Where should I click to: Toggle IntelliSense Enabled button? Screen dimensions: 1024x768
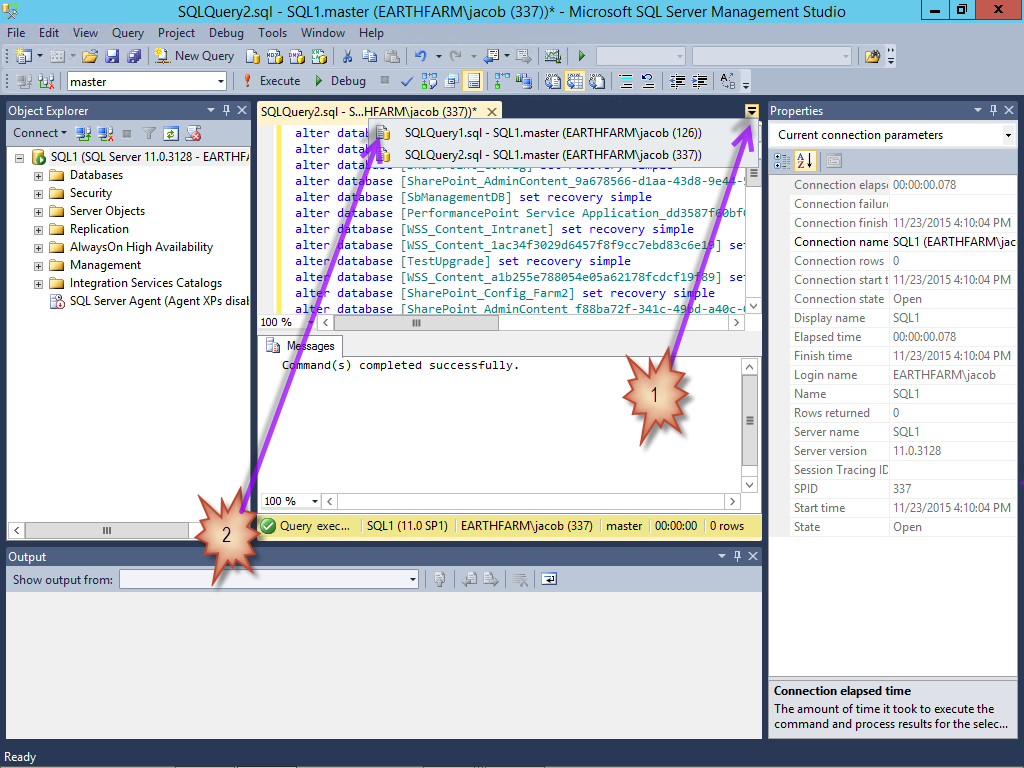pos(473,82)
